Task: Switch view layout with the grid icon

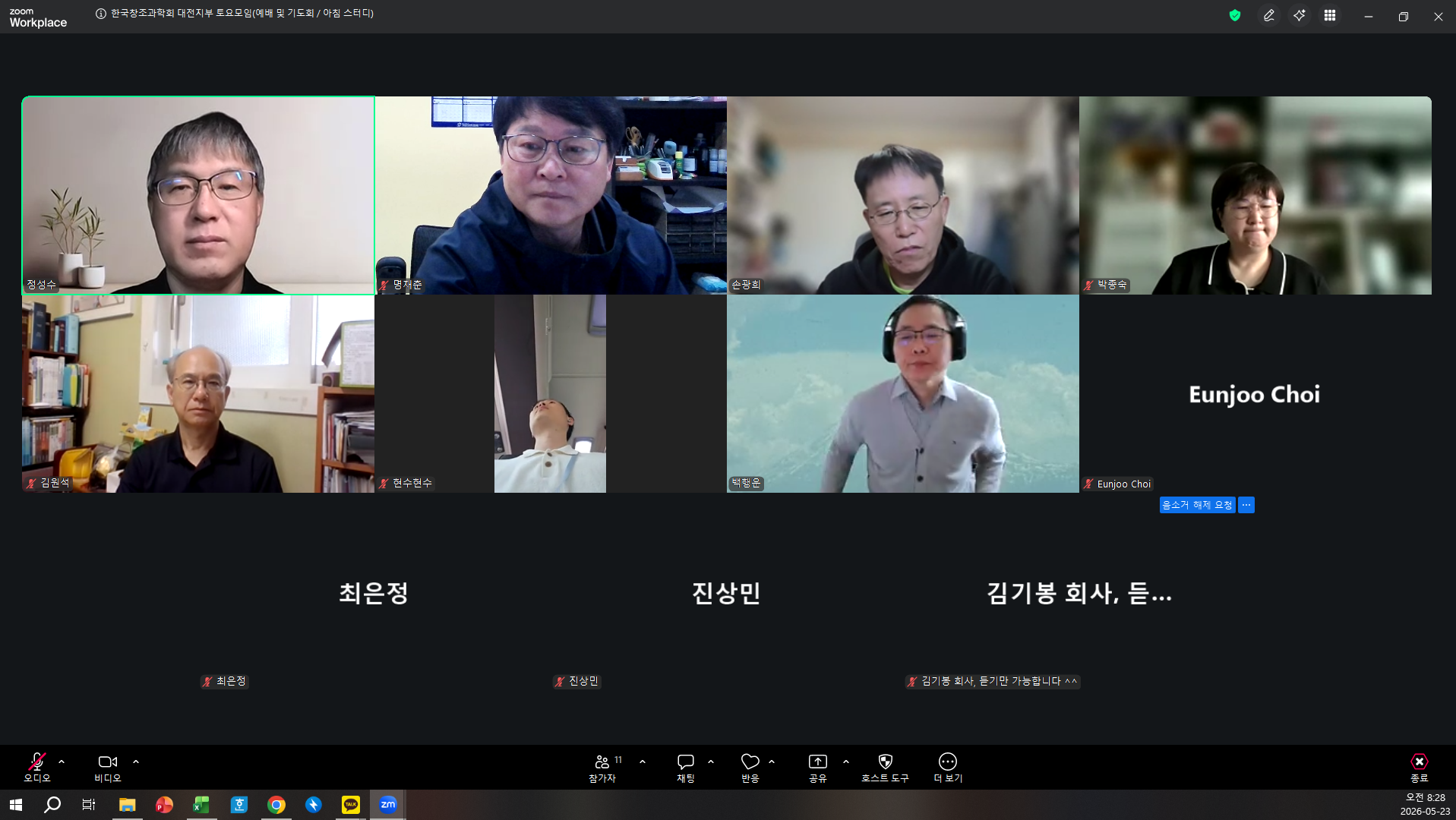Action: (x=1330, y=15)
